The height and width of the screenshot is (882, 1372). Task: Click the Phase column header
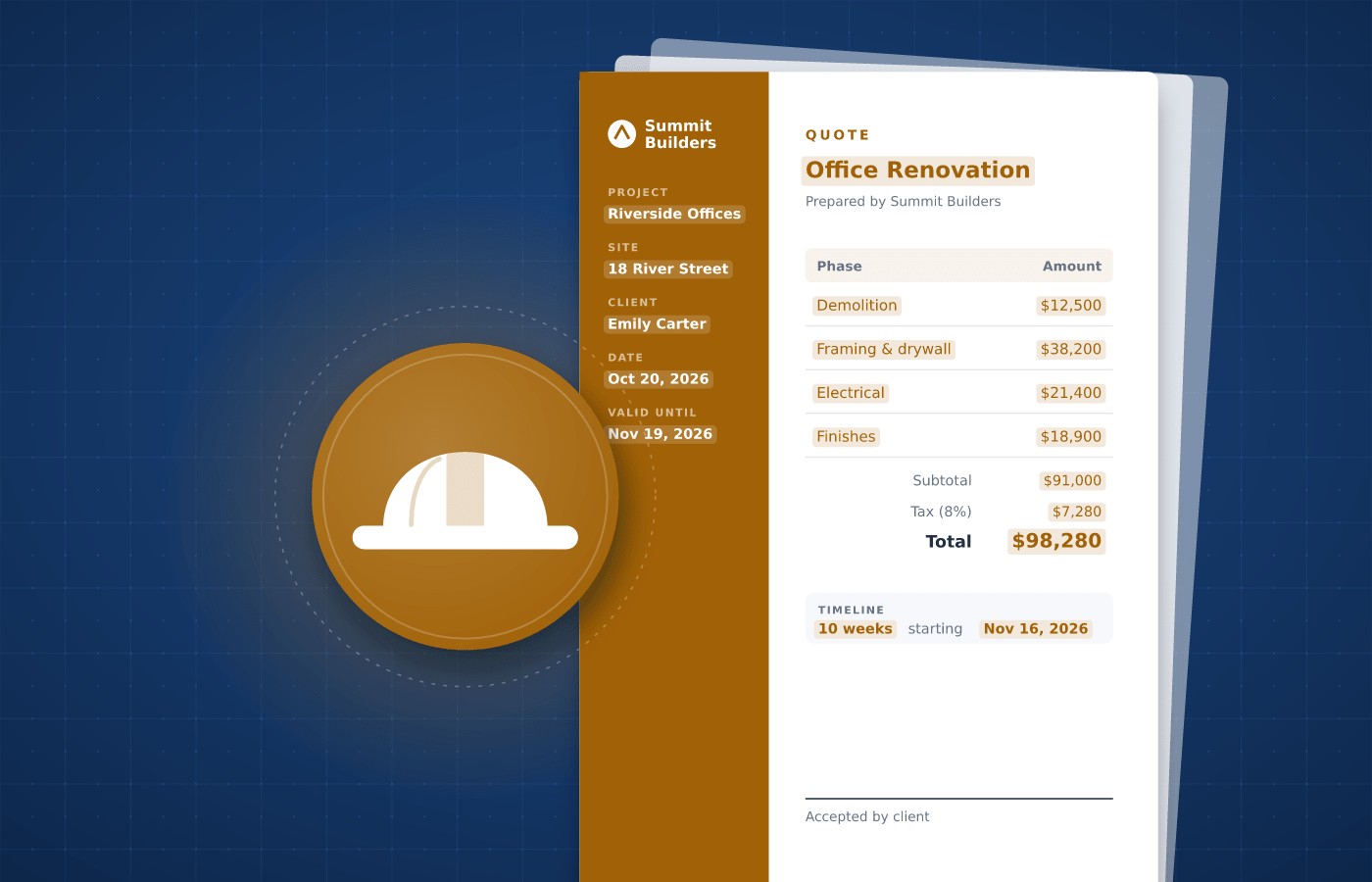click(x=840, y=267)
